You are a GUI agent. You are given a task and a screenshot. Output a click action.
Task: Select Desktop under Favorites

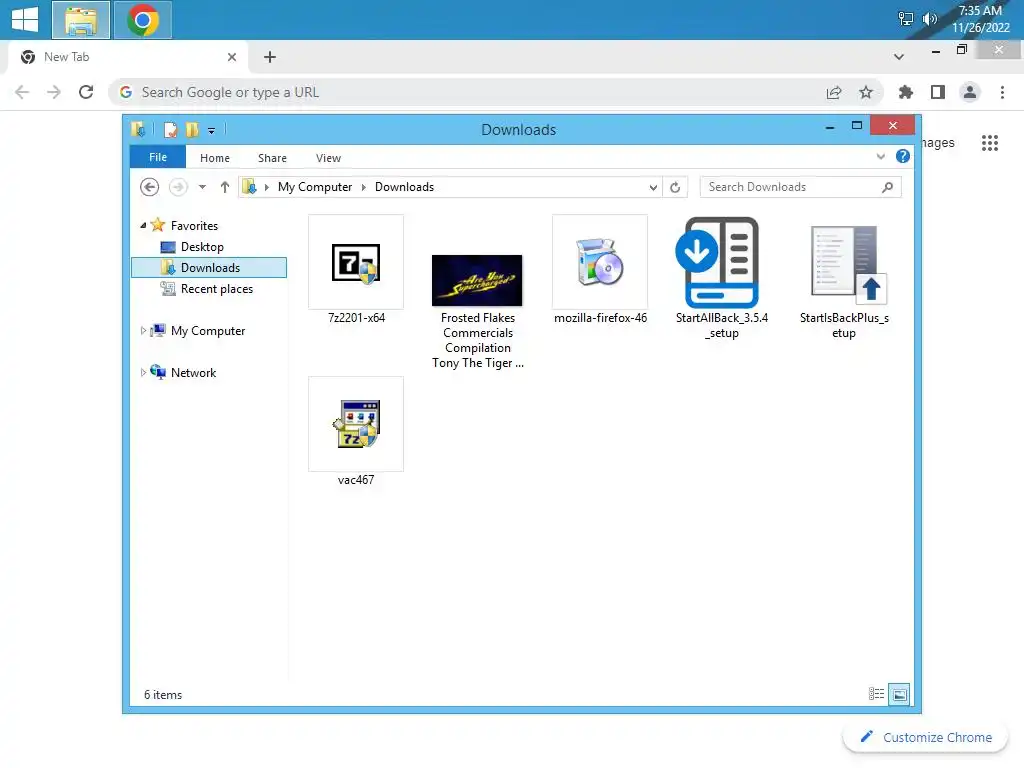(202, 247)
